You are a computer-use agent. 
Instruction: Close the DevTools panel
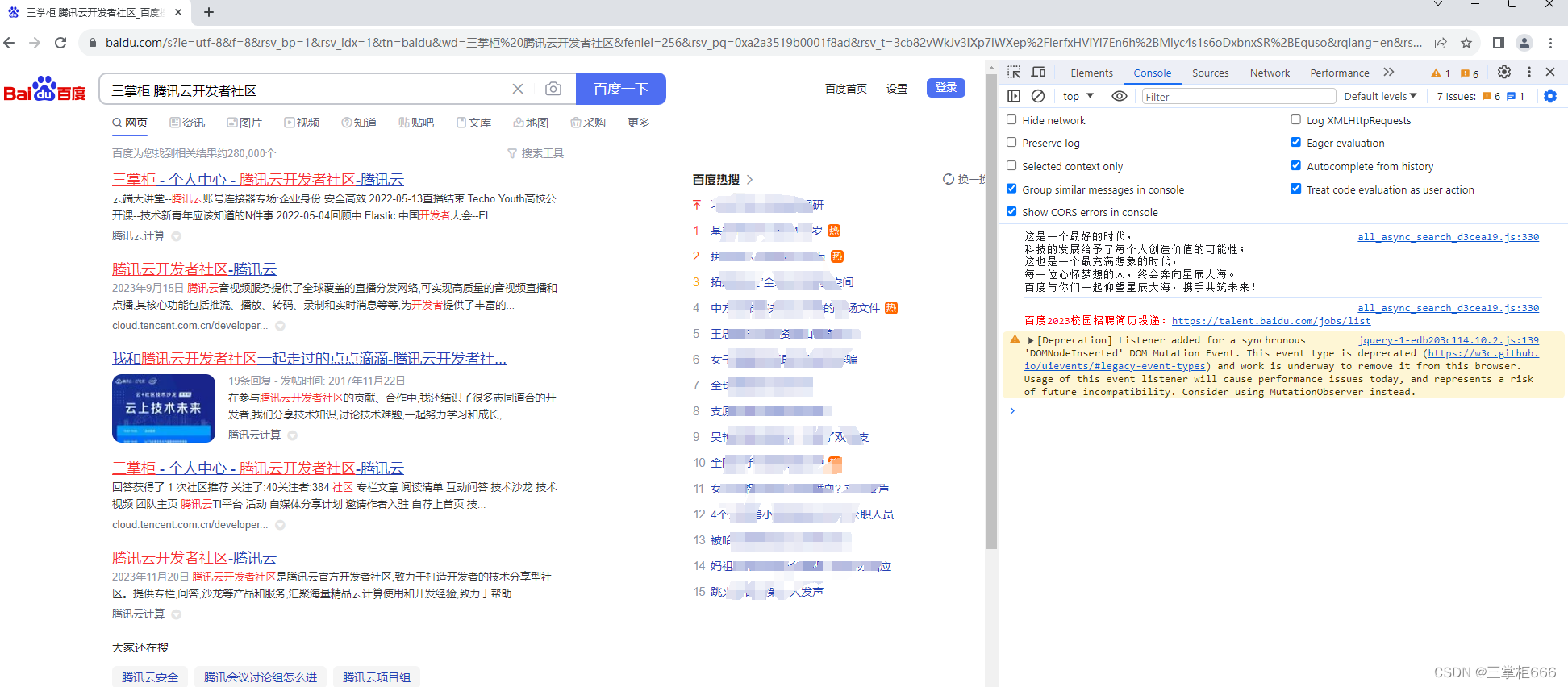[x=1550, y=72]
